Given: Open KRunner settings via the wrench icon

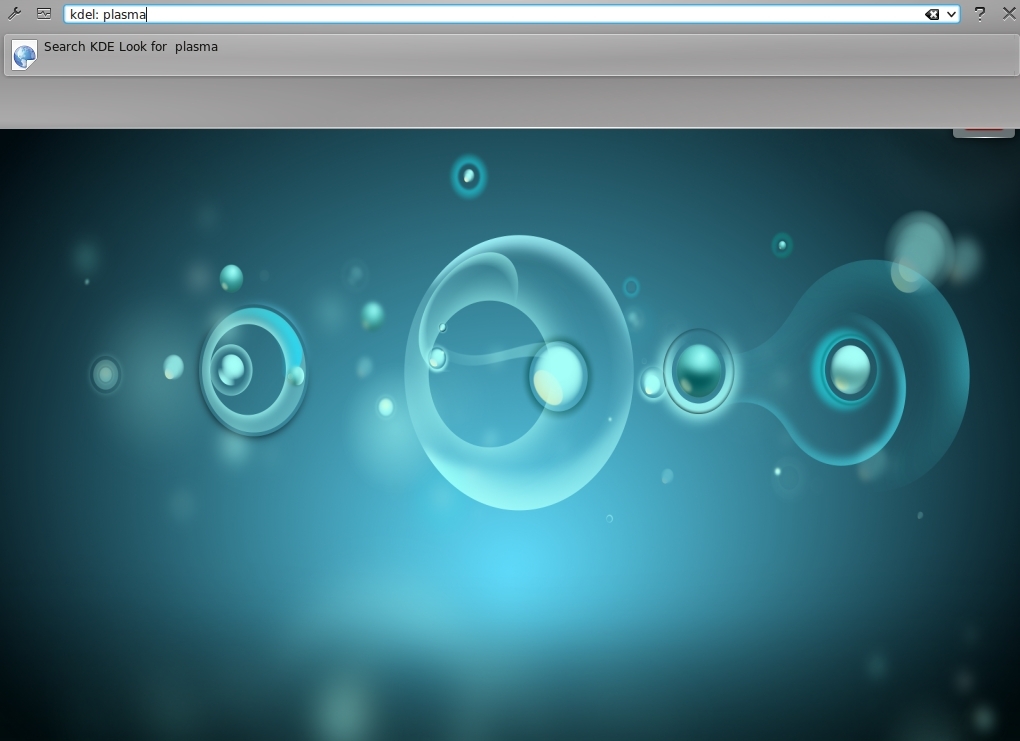Looking at the screenshot, I should [x=14, y=14].
